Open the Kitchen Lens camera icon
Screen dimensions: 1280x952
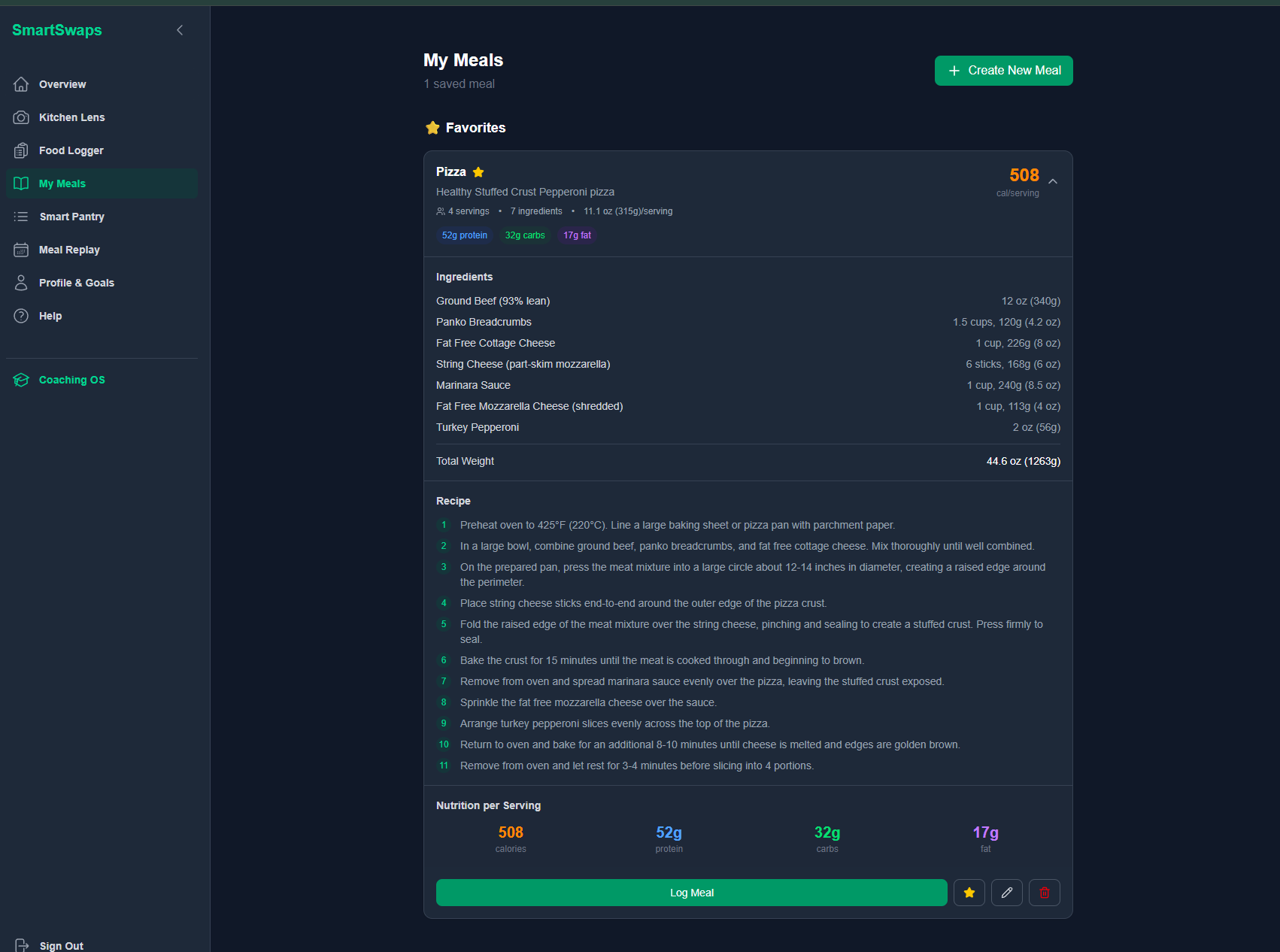pos(21,117)
